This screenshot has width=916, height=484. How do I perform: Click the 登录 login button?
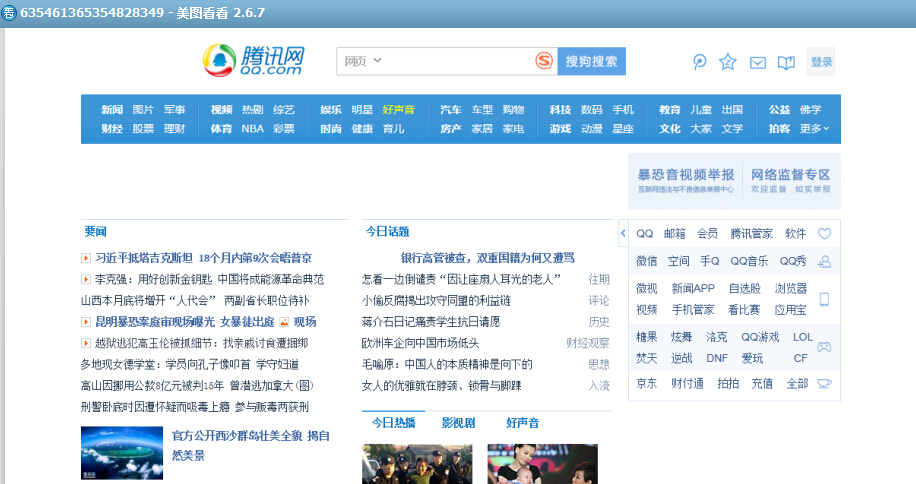pyautogui.click(x=821, y=62)
